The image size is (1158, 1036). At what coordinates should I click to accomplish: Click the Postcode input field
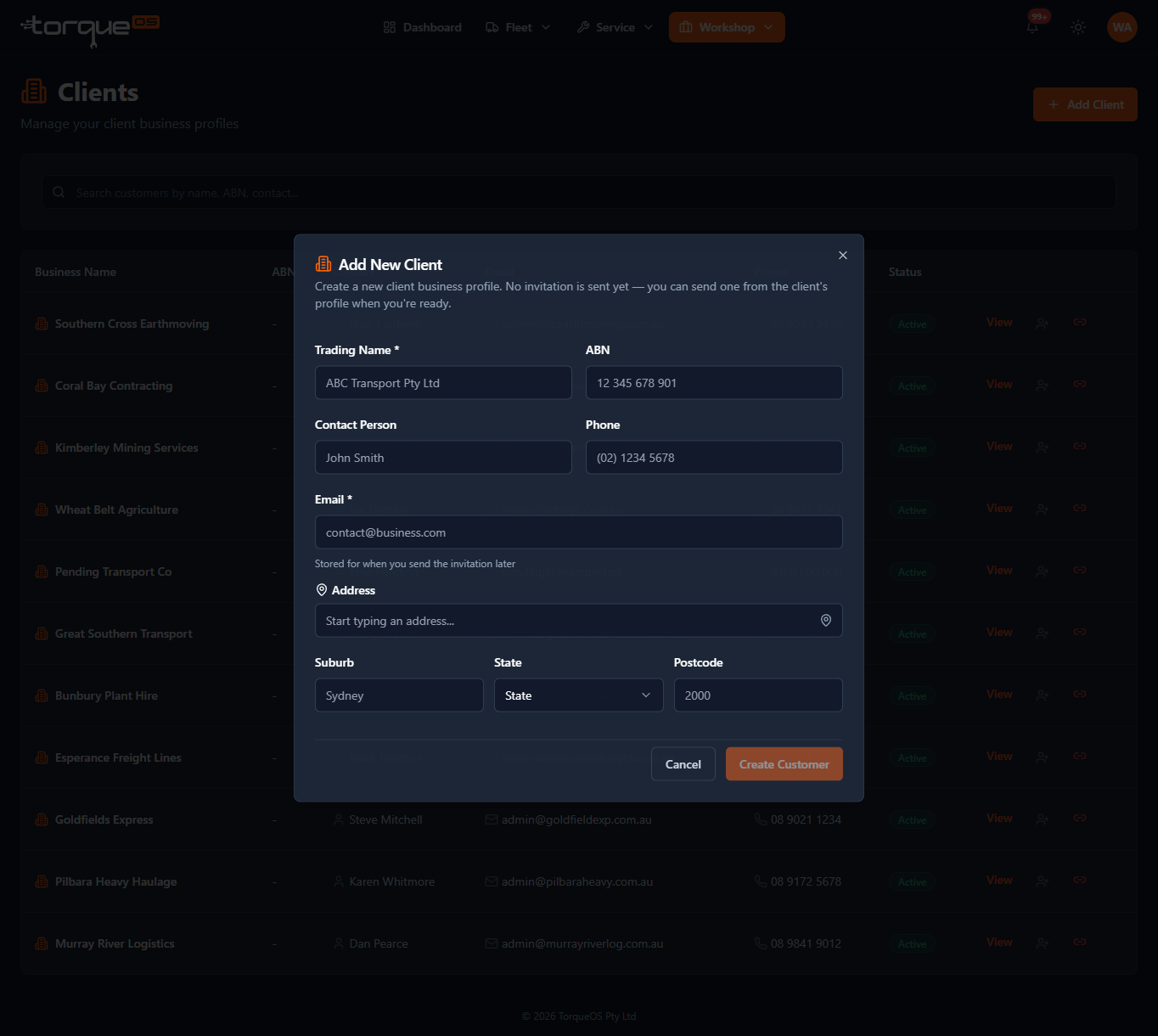tap(758, 695)
